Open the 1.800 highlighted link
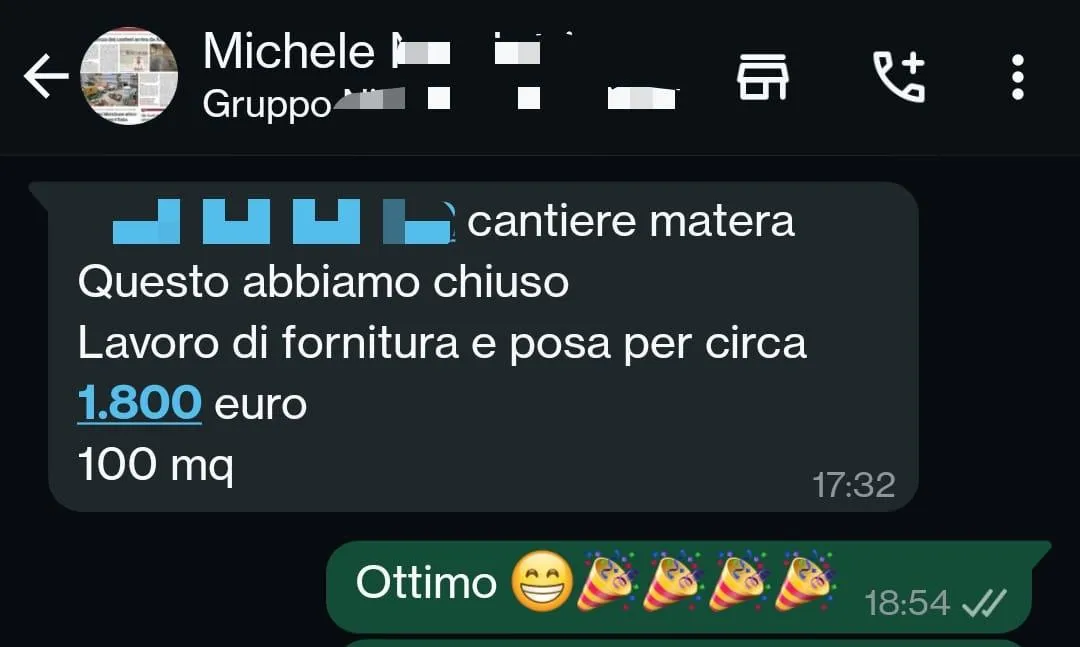 pyautogui.click(x=139, y=403)
